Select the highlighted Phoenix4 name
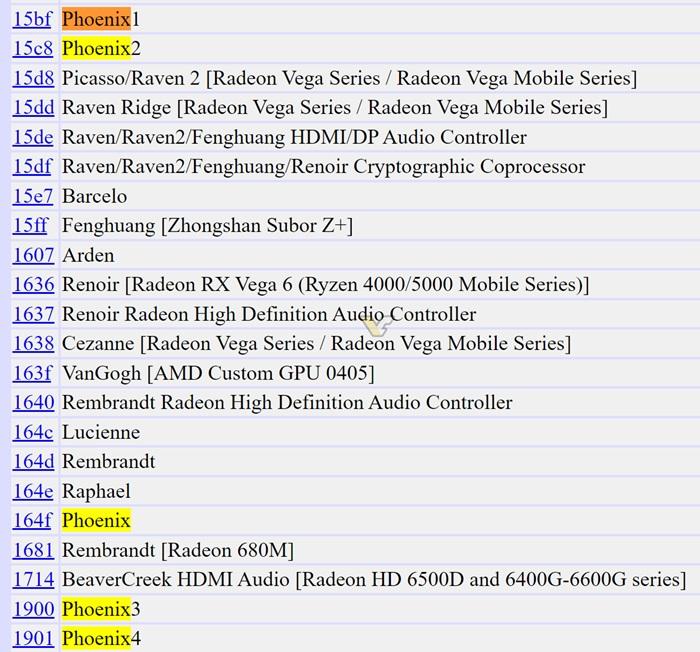 tap(101, 638)
